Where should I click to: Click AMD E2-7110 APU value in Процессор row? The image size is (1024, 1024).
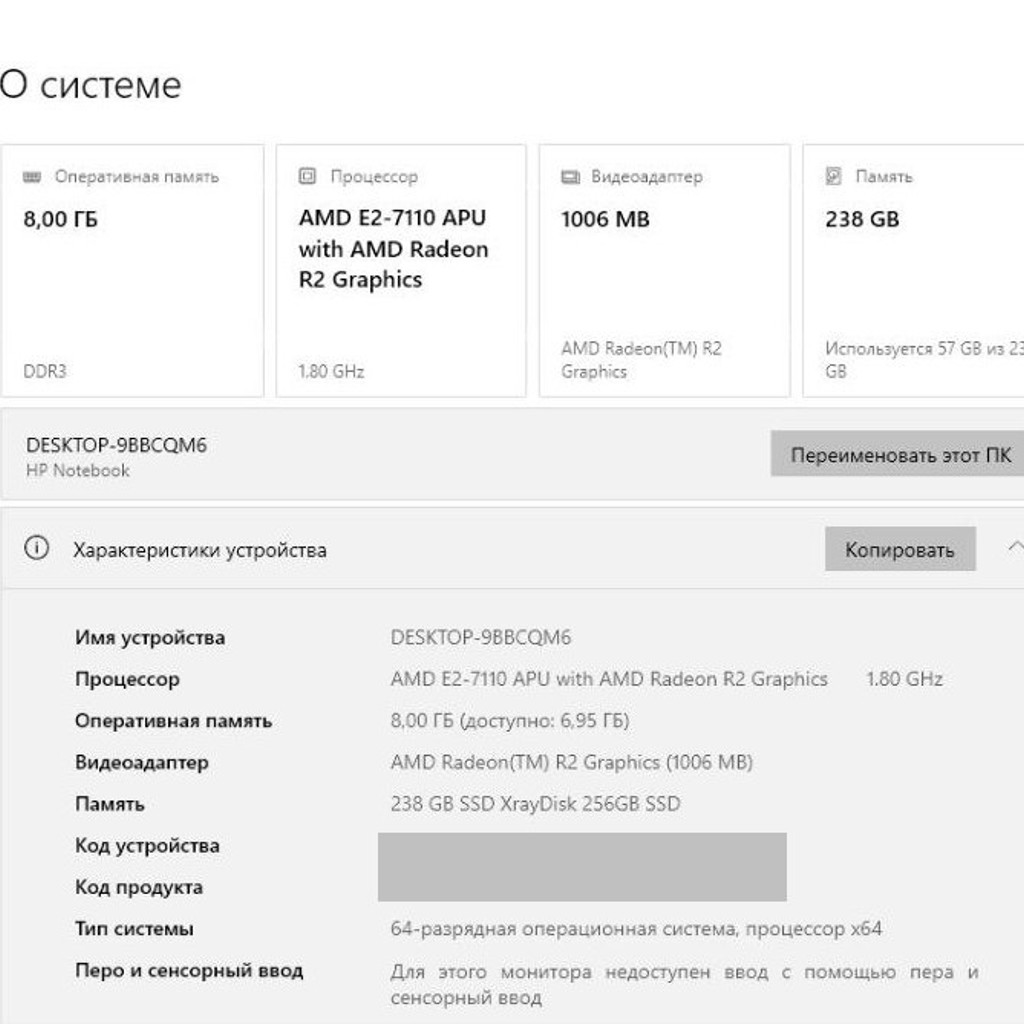tap(609, 679)
